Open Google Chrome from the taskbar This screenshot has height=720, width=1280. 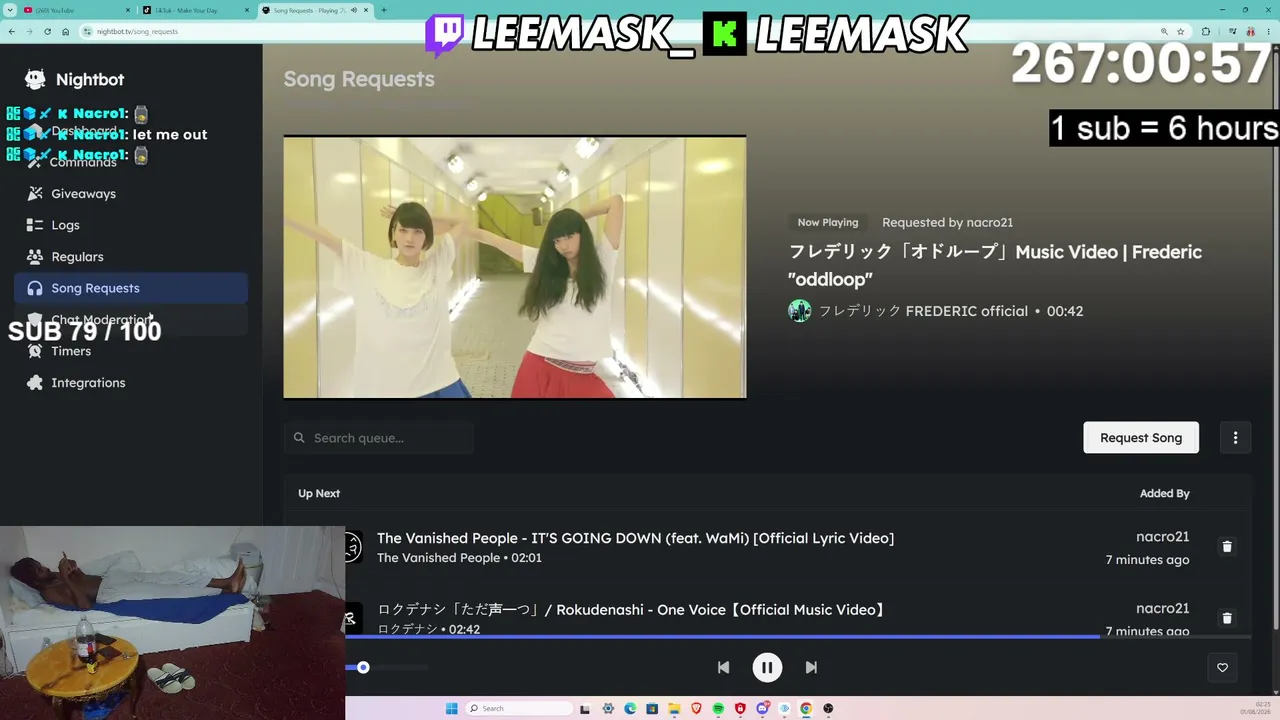coord(806,708)
